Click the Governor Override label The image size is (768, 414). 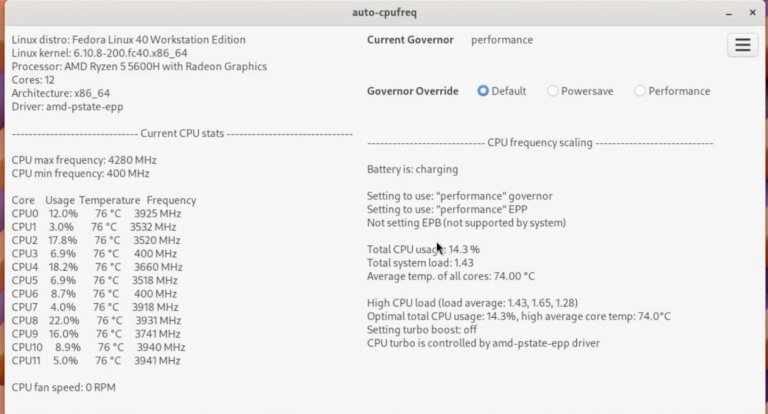tap(413, 91)
